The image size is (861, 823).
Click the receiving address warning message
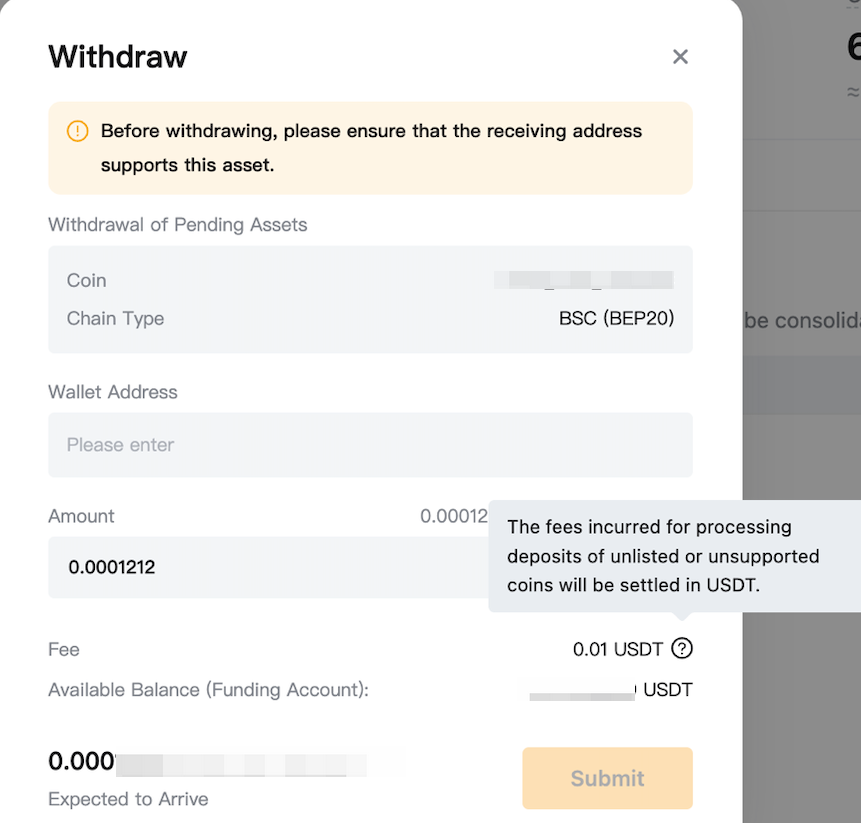click(x=371, y=148)
